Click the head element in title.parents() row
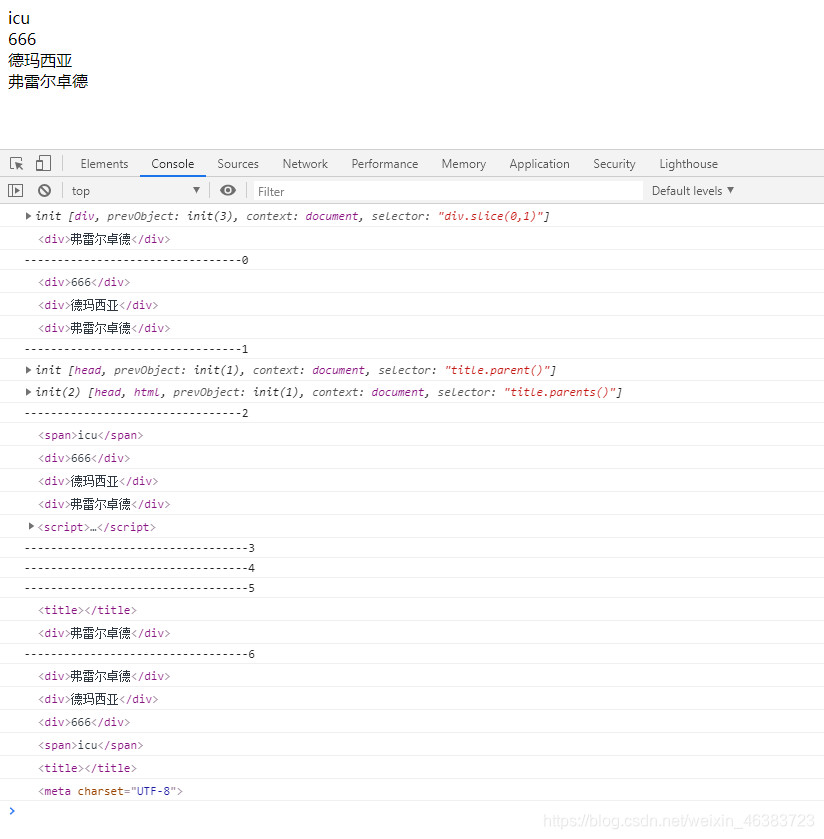This screenshot has width=824, height=839. point(108,392)
